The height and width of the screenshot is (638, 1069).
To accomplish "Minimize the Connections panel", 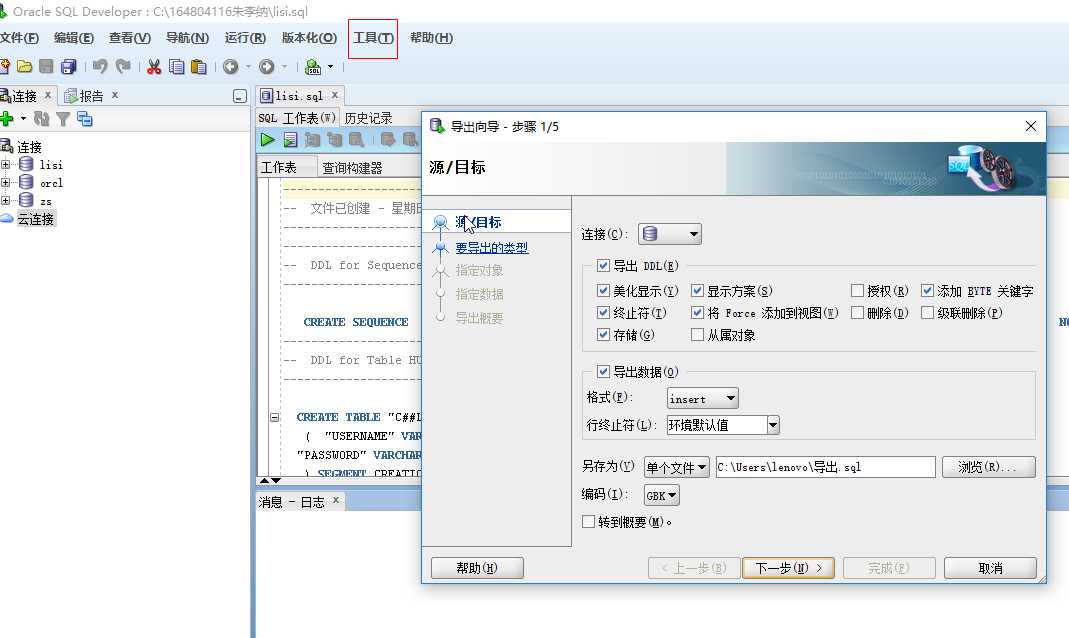I will [x=239, y=96].
